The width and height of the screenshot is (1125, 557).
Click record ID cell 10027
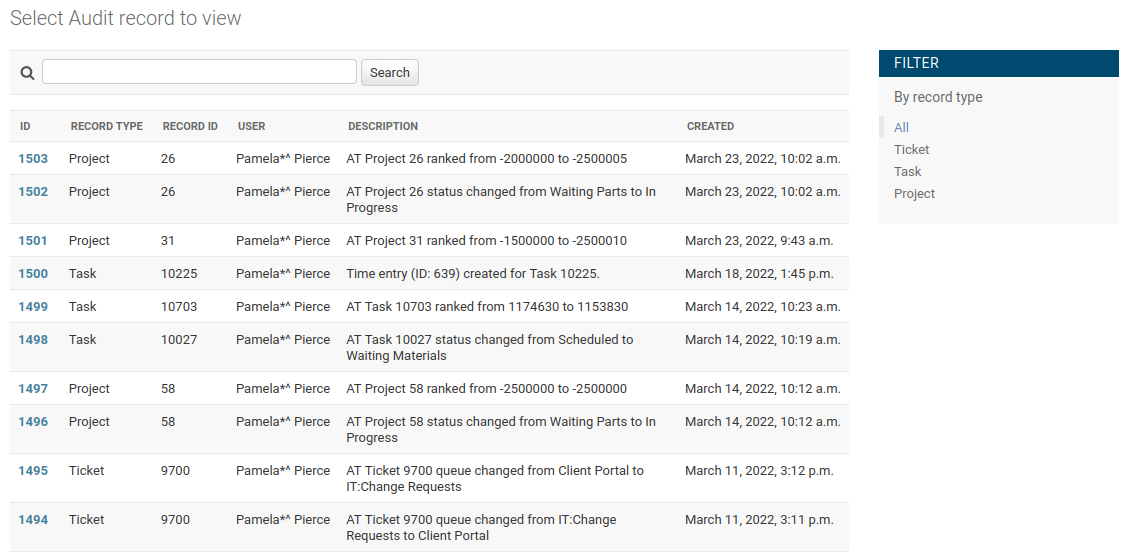pos(179,340)
